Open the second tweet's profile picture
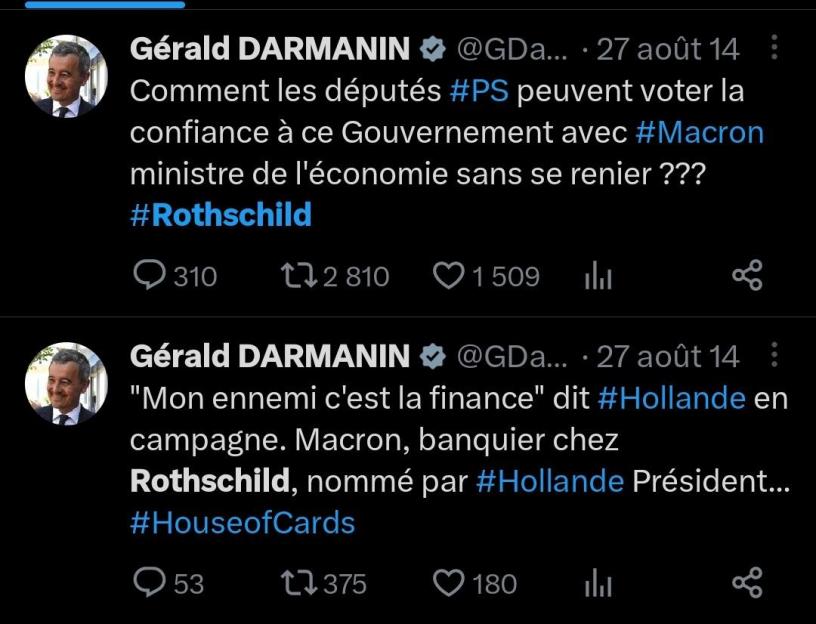 point(65,383)
